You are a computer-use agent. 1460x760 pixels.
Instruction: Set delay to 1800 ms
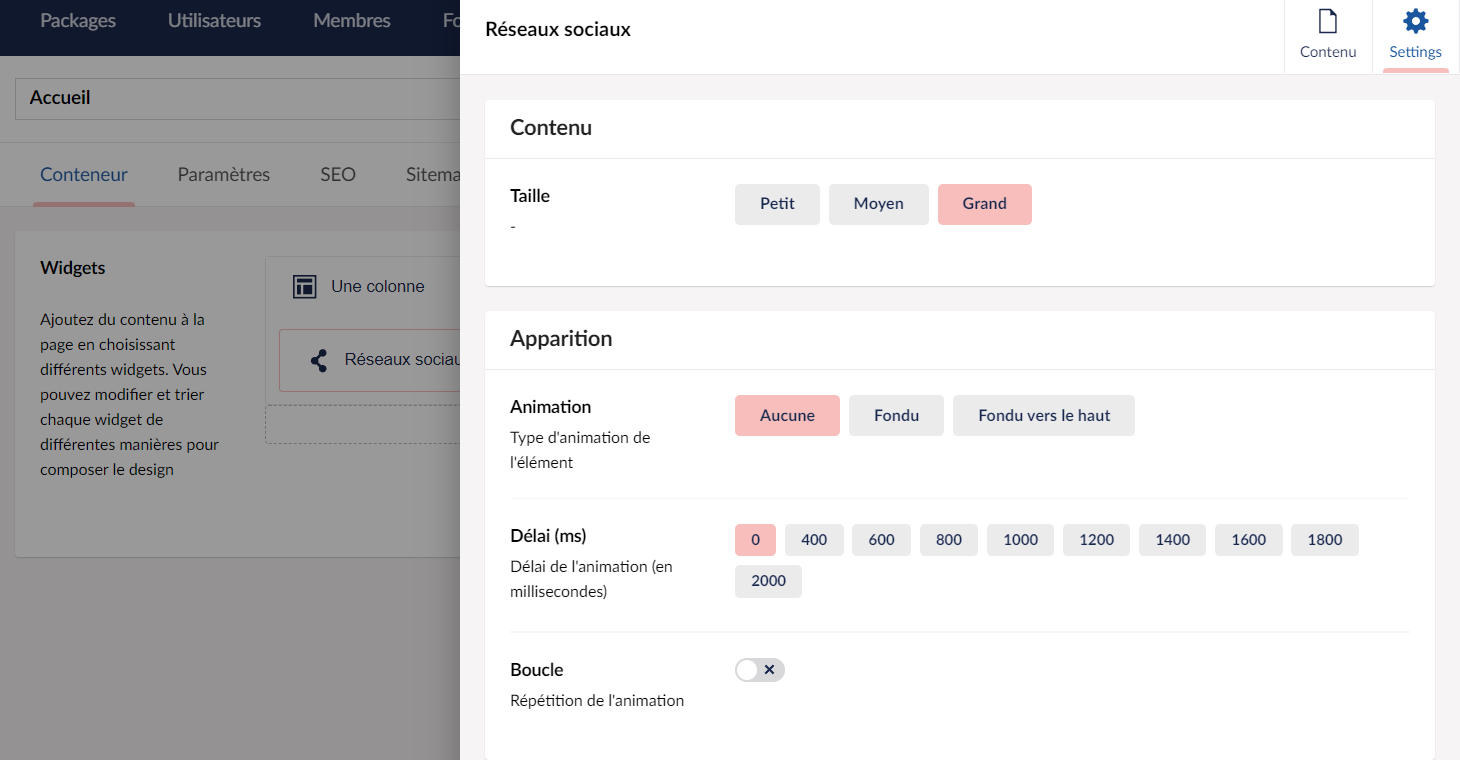point(1325,540)
